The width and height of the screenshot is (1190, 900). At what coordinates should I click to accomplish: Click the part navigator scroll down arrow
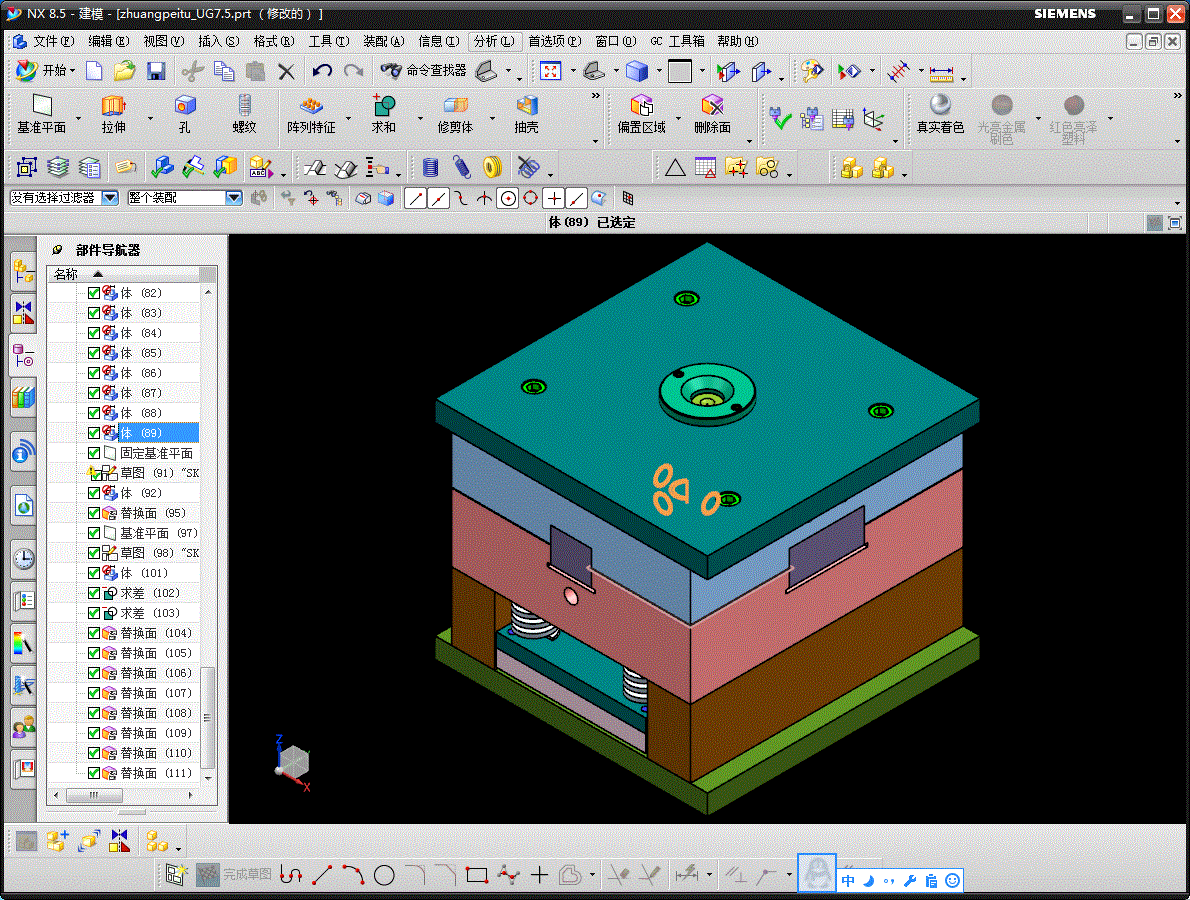point(208,778)
